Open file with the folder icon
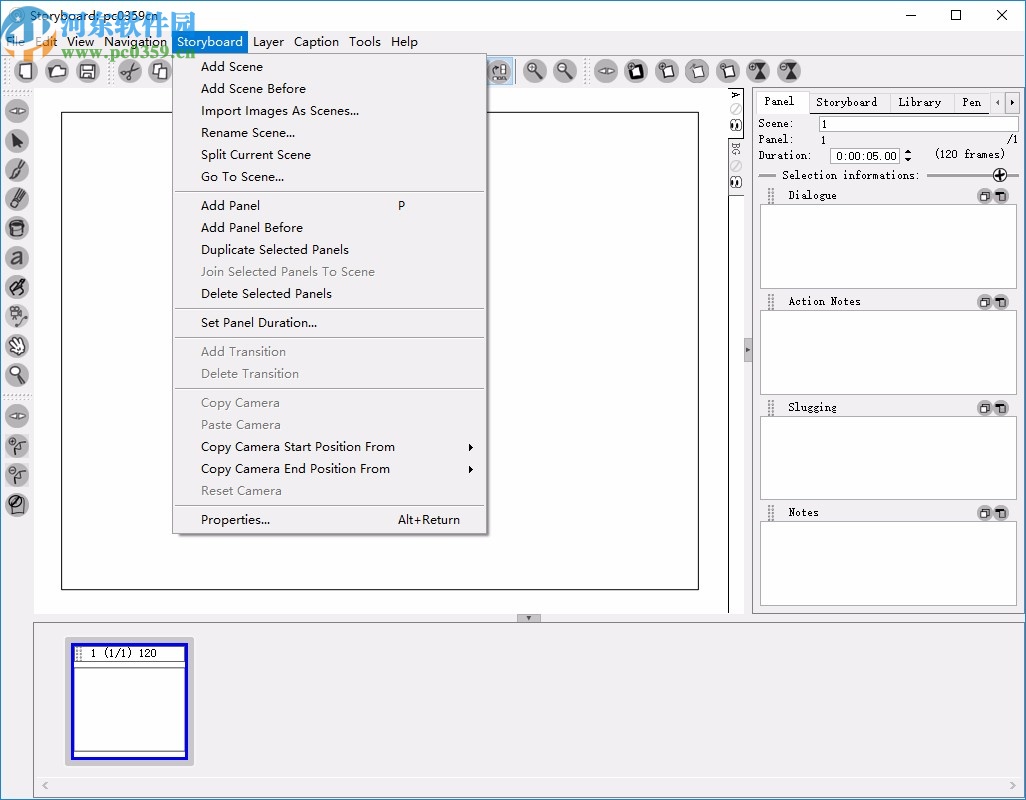The width and height of the screenshot is (1026, 800). tap(57, 71)
